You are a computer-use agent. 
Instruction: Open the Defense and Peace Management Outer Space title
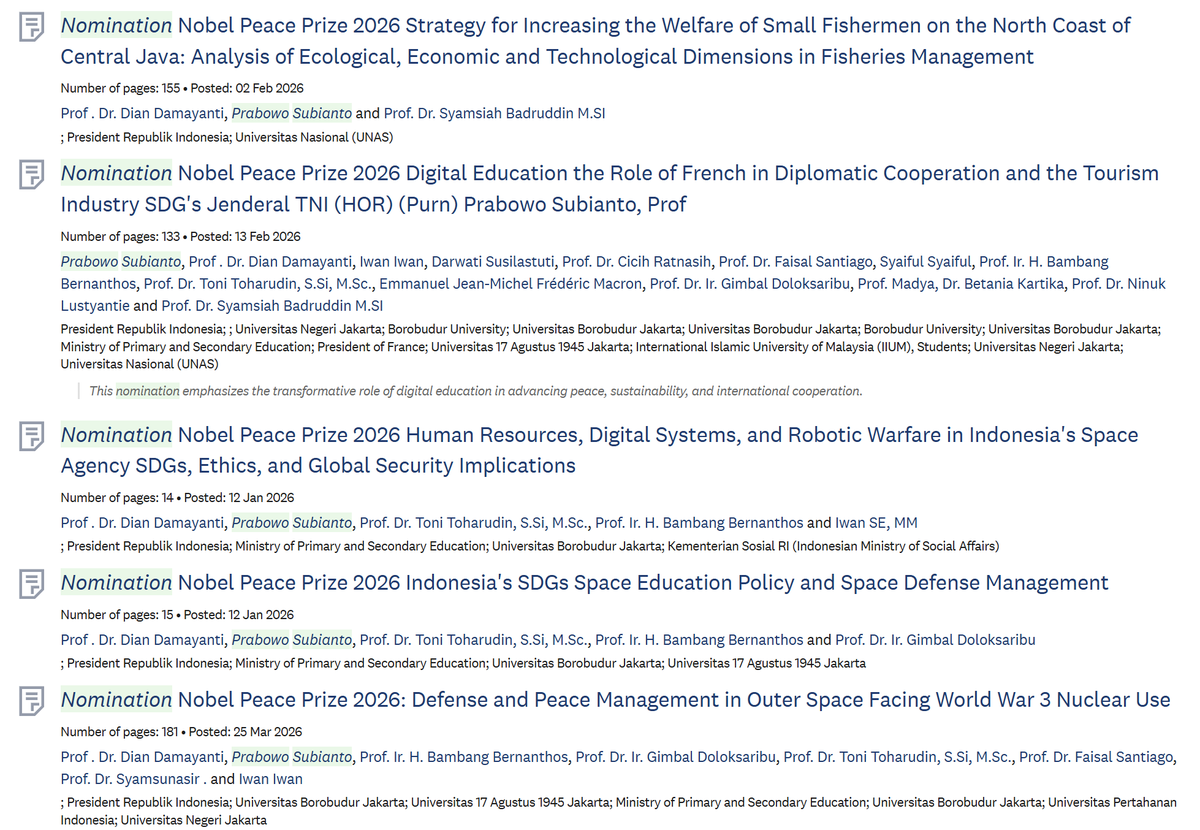point(616,700)
